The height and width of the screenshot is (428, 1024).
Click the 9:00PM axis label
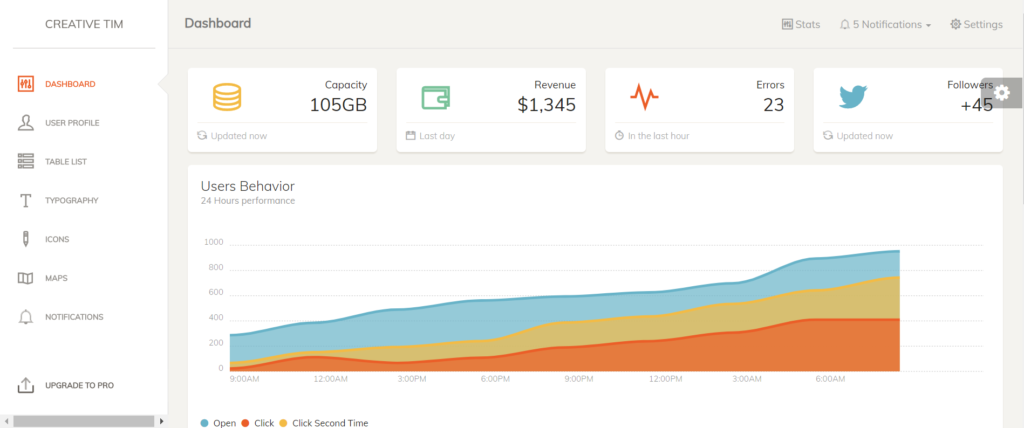click(579, 379)
